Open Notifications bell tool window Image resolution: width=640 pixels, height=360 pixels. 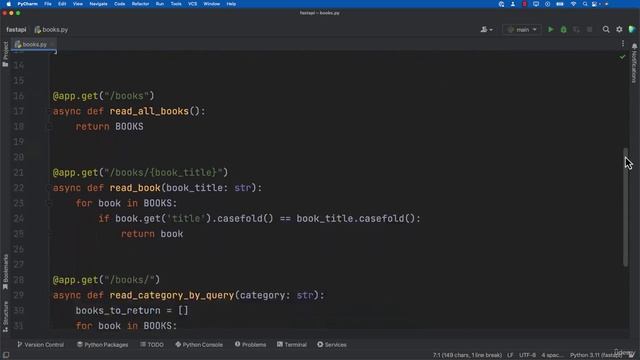tap(634, 64)
